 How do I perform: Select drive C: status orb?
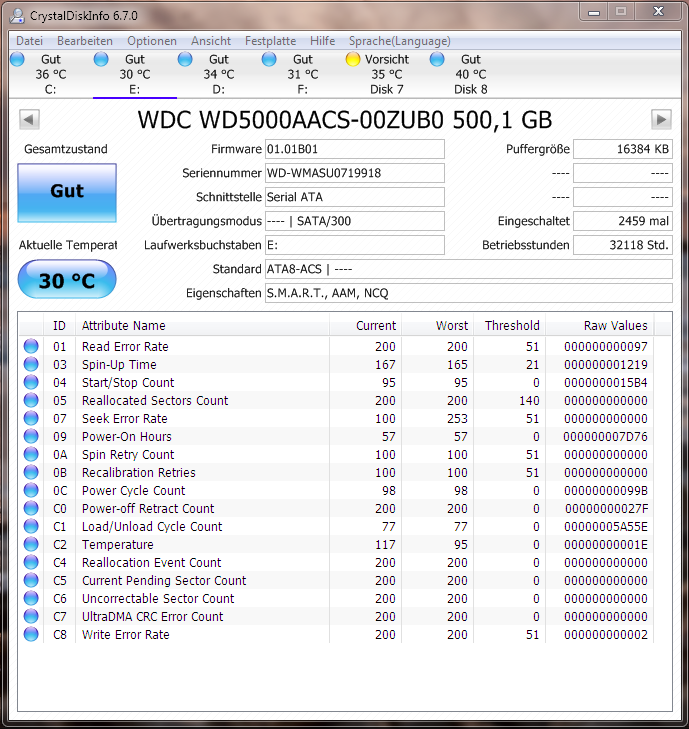[x=17, y=59]
